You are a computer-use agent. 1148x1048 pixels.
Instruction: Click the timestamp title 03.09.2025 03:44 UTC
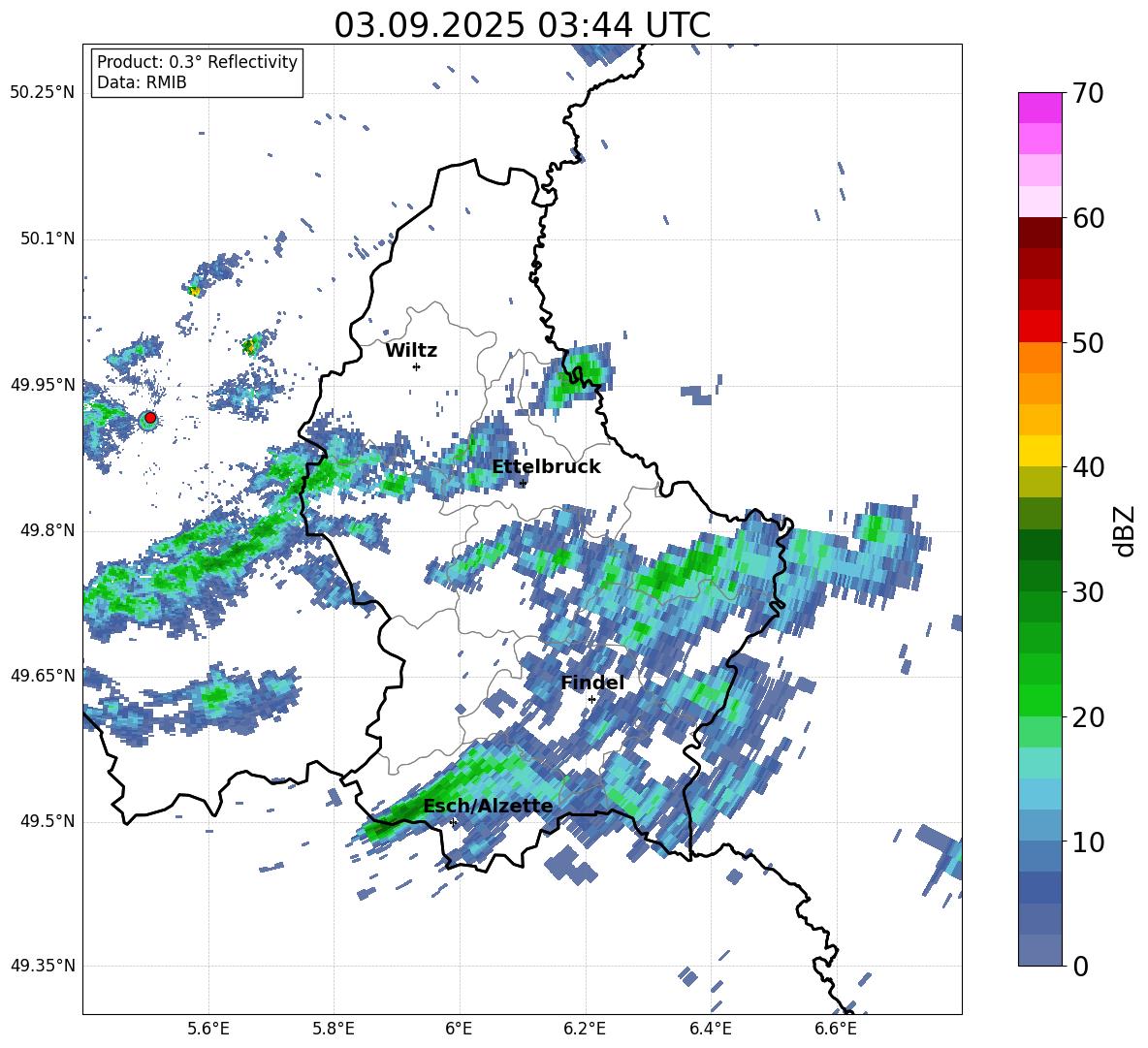tap(522, 25)
